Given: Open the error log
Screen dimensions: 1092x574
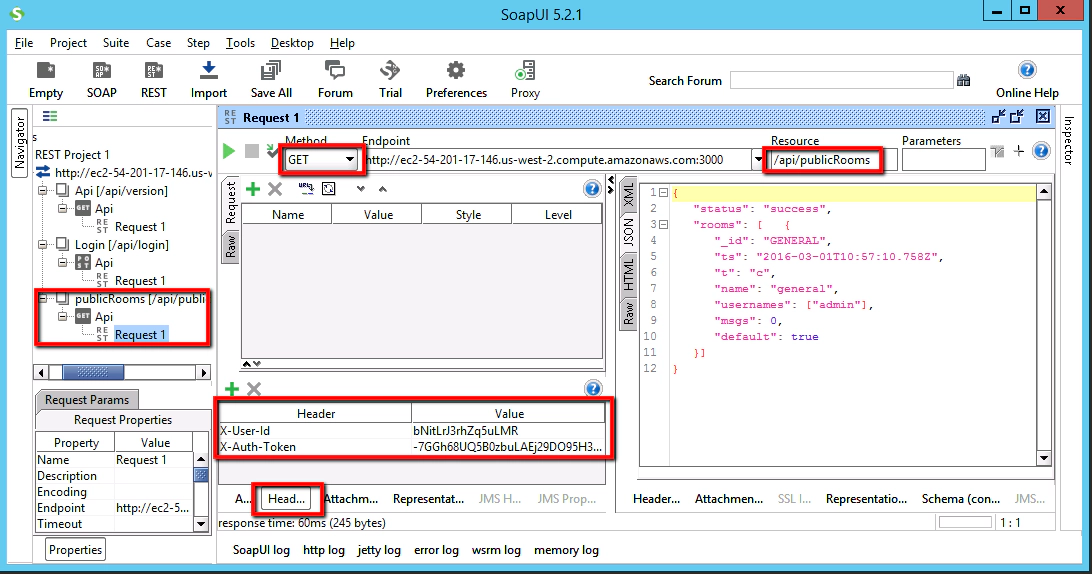Looking at the screenshot, I should click(437, 550).
